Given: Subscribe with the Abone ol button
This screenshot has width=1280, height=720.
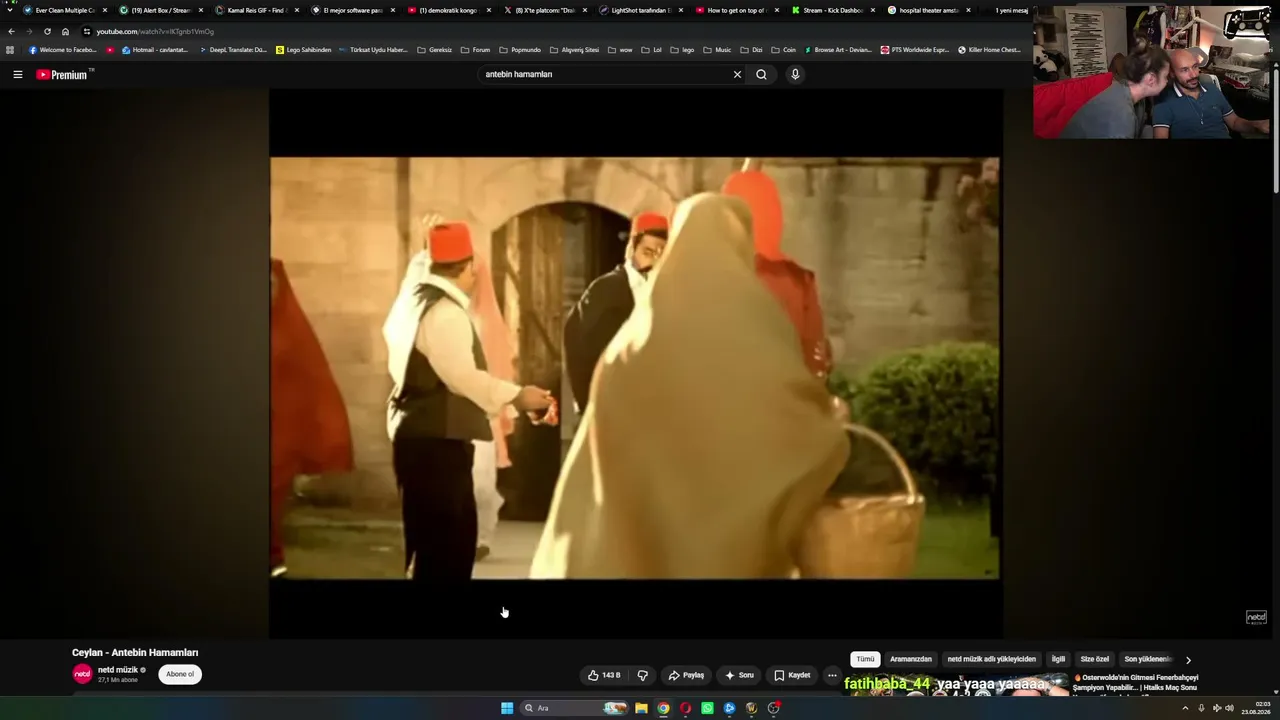Looking at the screenshot, I should [180, 674].
